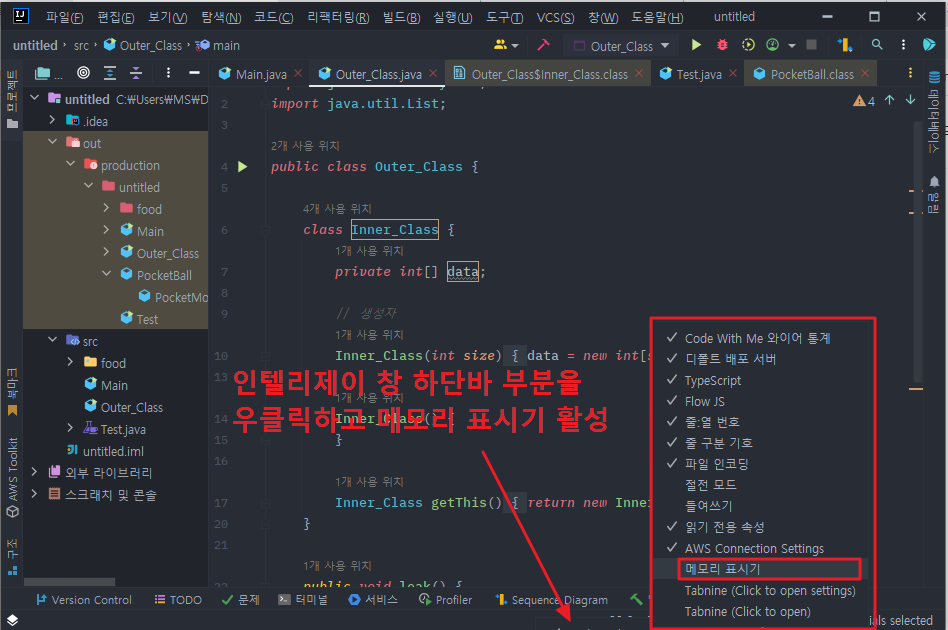Start a Debug session with the bug icon
This screenshot has width=948, height=630.
click(x=722, y=45)
